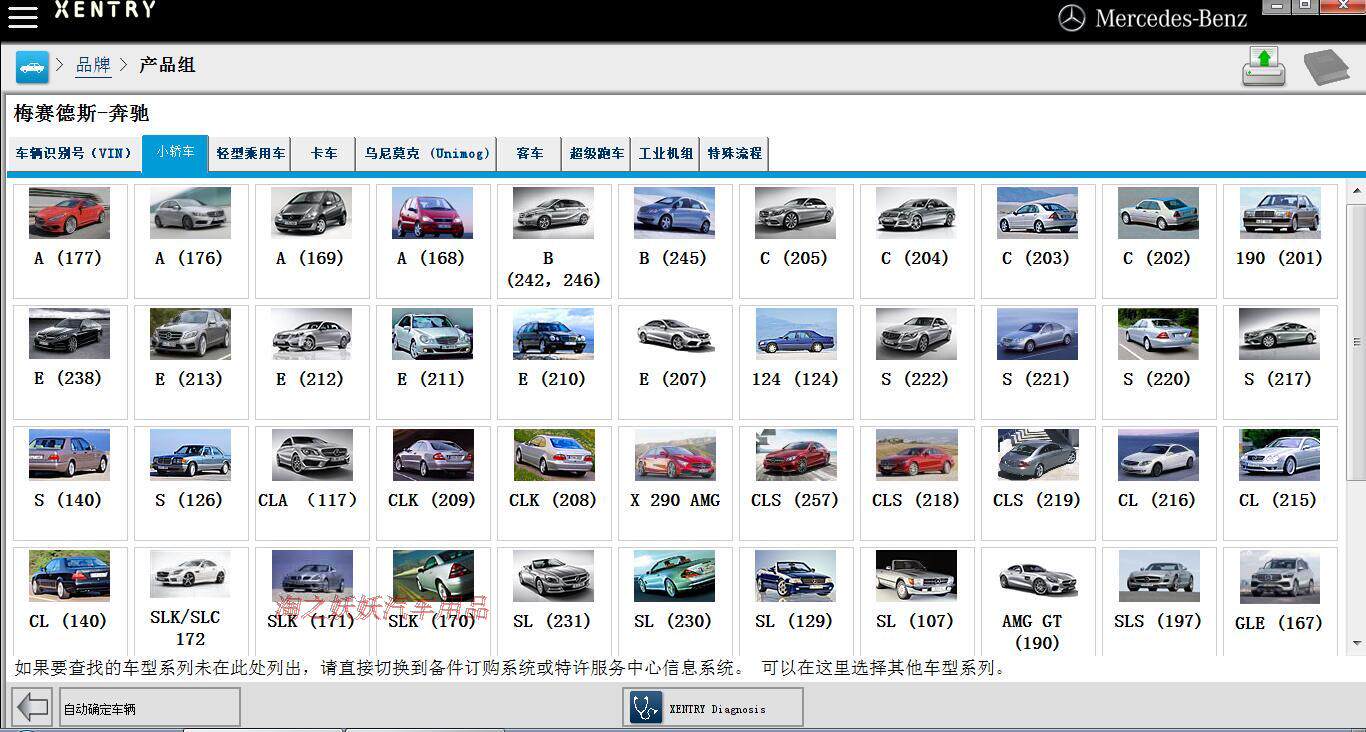This screenshot has height=732, width=1366.
Task: Choose the E (207) model tile
Action: coord(675,362)
